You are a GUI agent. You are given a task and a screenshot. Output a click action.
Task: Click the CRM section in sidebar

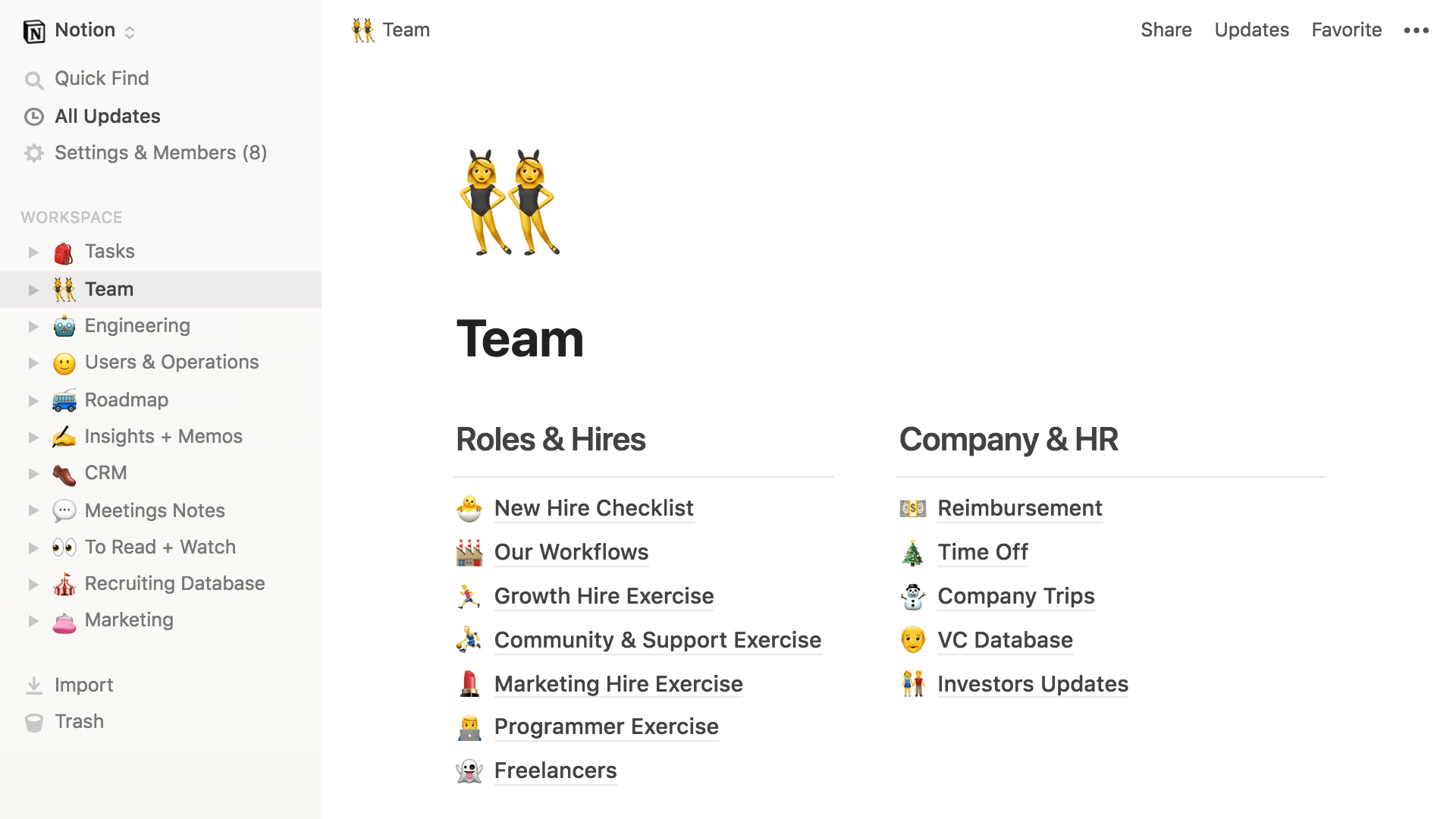pos(105,472)
